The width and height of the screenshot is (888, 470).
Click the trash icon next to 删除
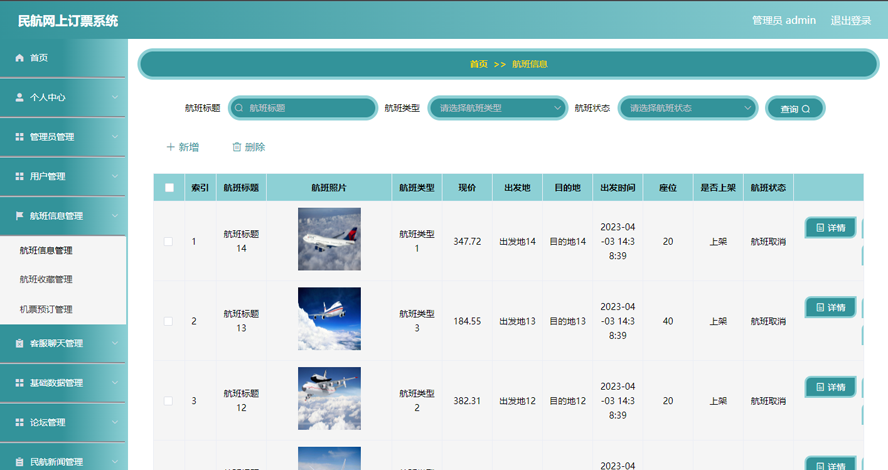[237, 147]
